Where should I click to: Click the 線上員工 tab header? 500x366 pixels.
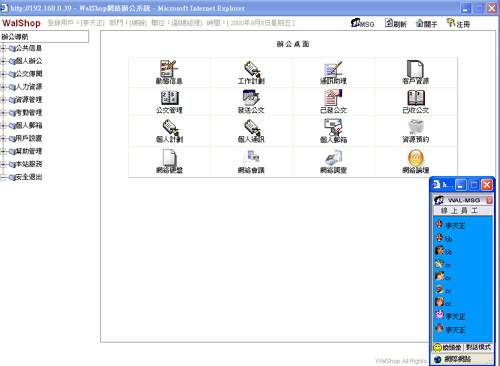tap(463, 211)
